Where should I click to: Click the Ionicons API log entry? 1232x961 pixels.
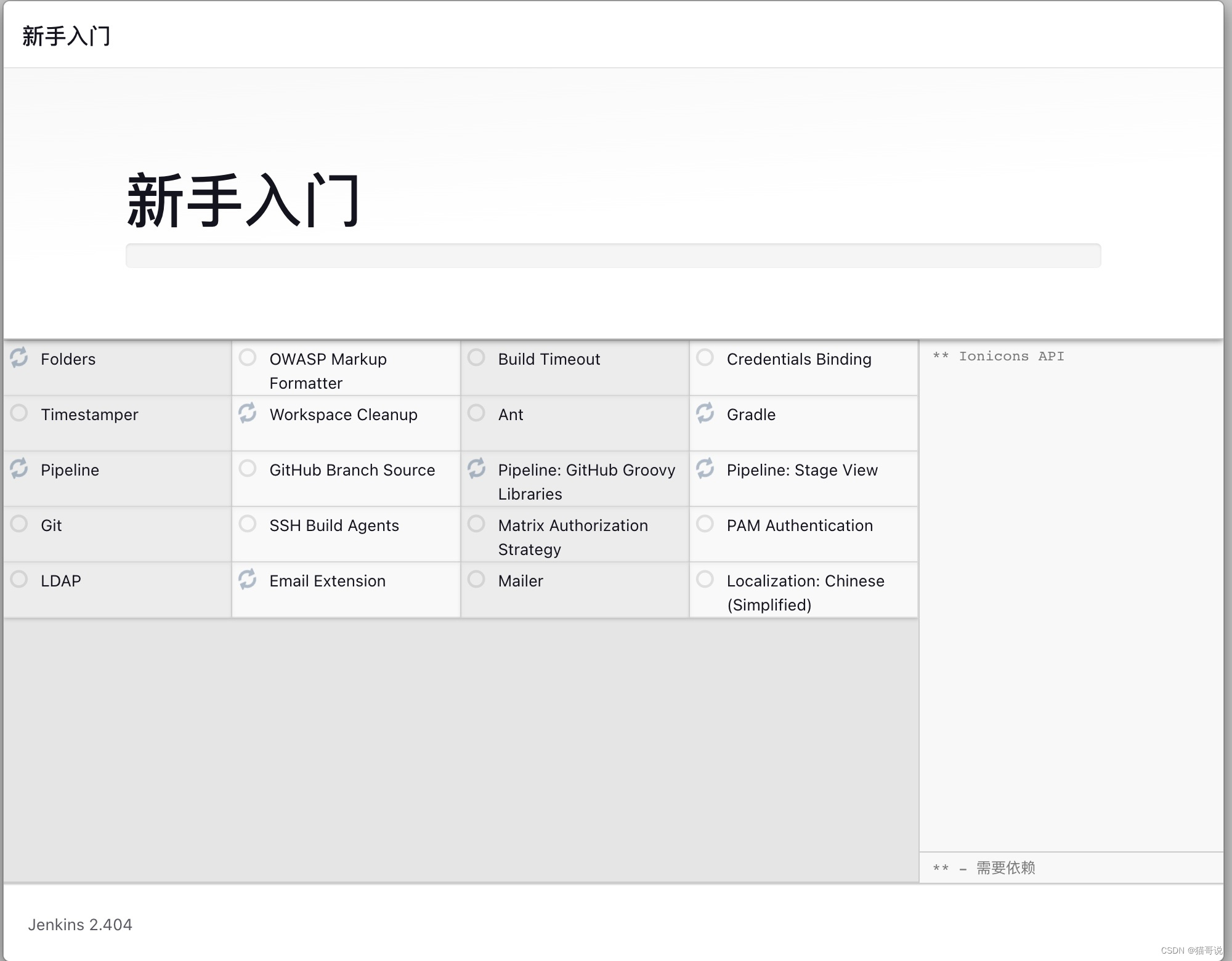pyautogui.click(x=999, y=356)
